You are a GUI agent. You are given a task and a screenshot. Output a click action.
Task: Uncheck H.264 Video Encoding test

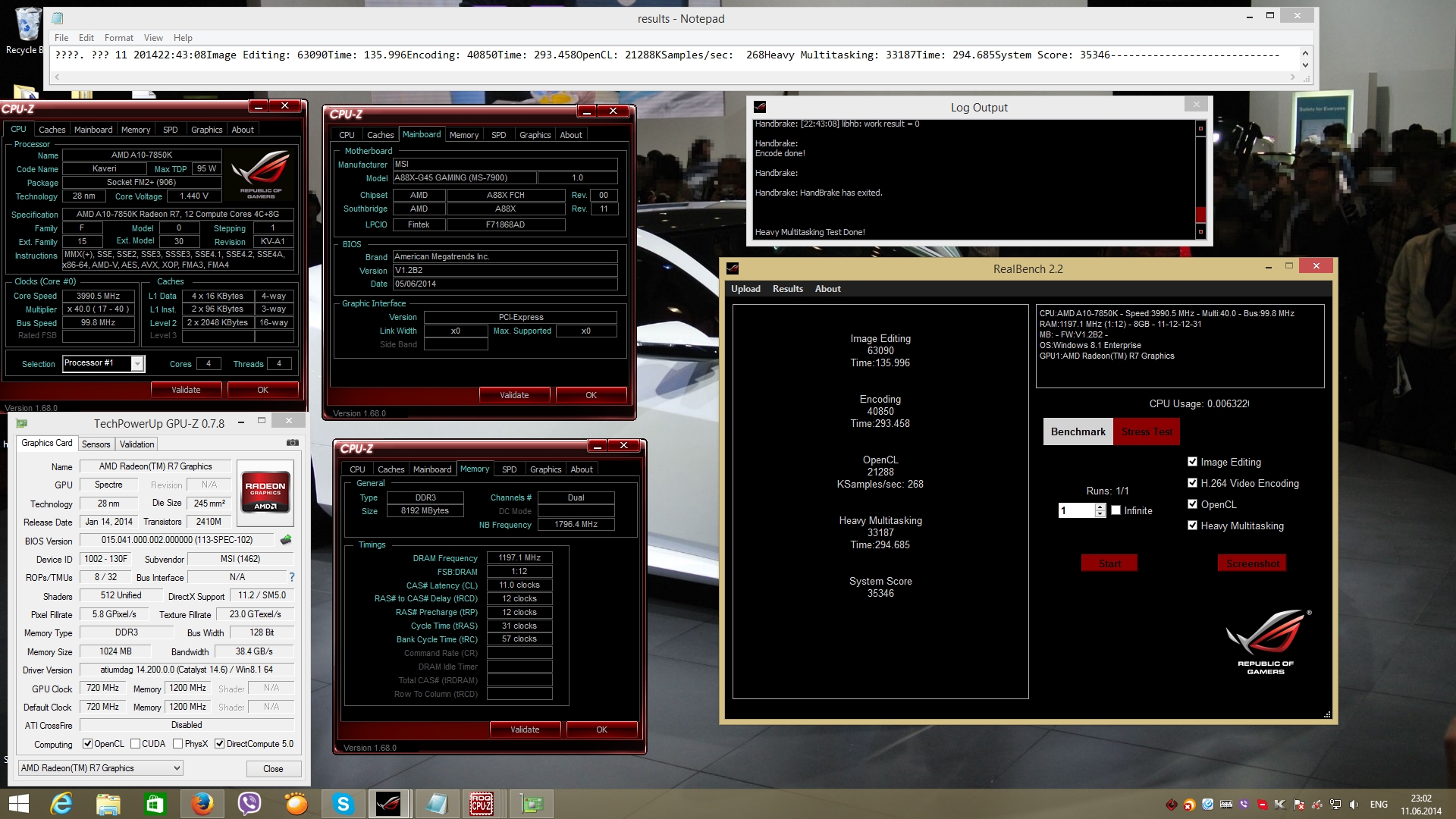click(x=1192, y=483)
